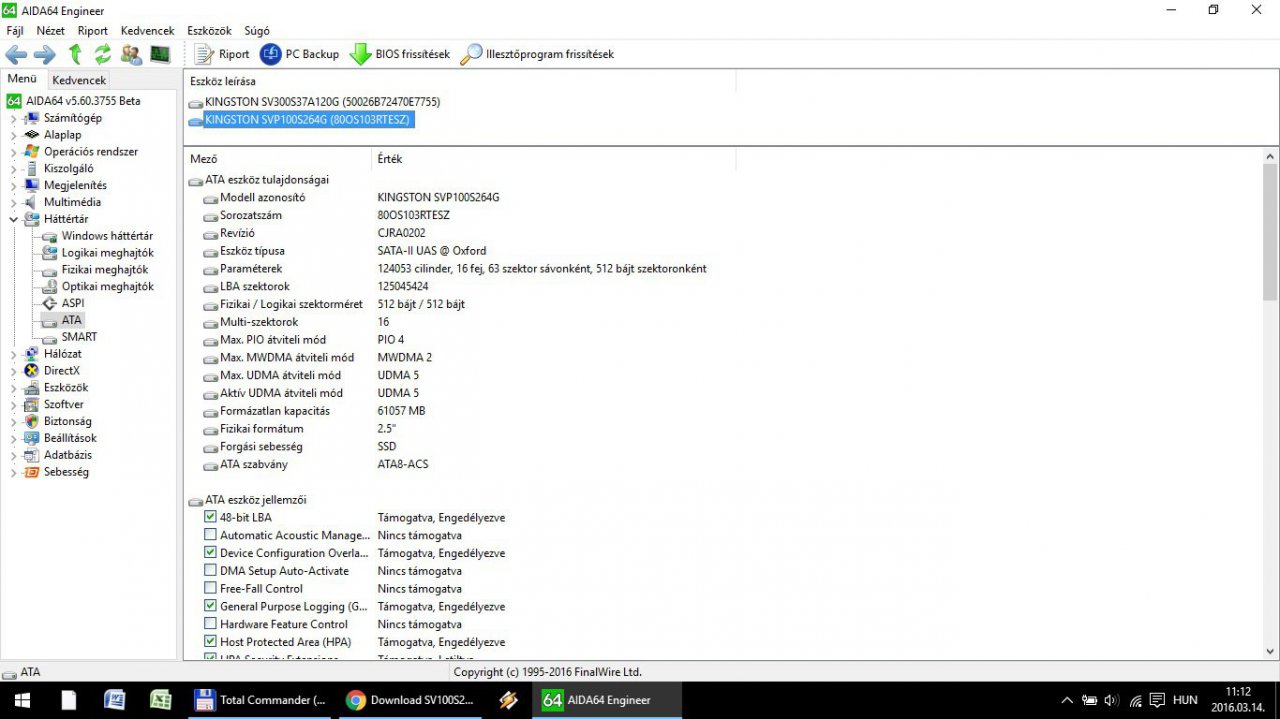
Task: Open the Windows Start button
Action: (22, 700)
